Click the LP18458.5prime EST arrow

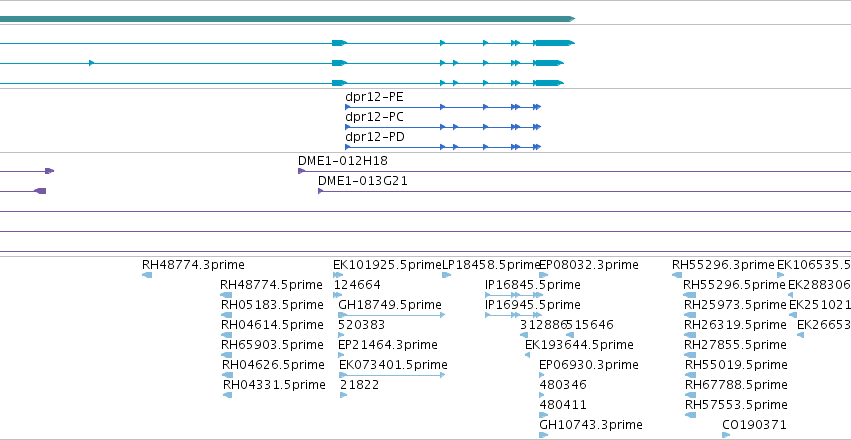(447, 275)
